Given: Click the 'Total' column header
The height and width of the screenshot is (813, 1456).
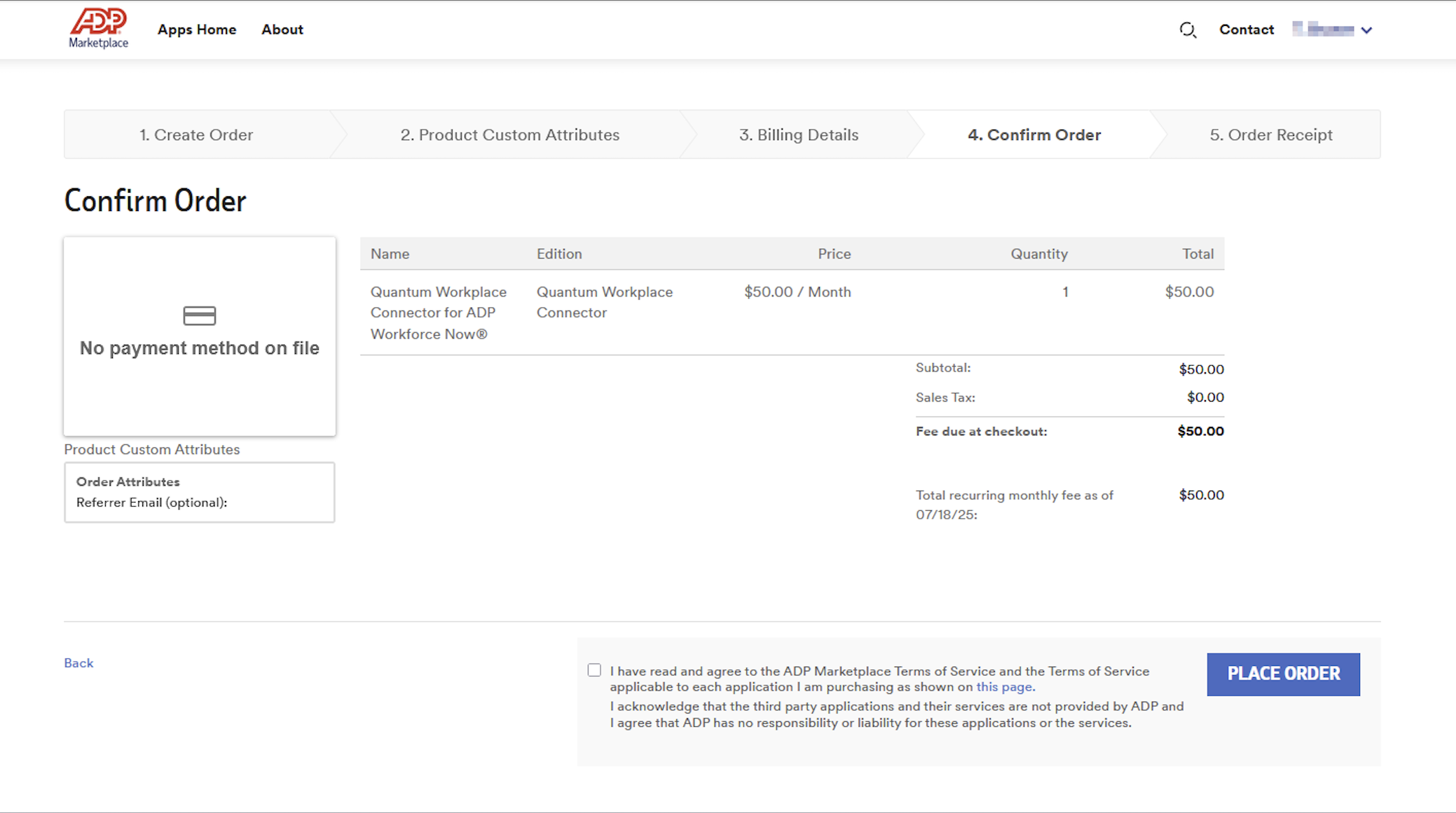Looking at the screenshot, I should point(1198,254).
